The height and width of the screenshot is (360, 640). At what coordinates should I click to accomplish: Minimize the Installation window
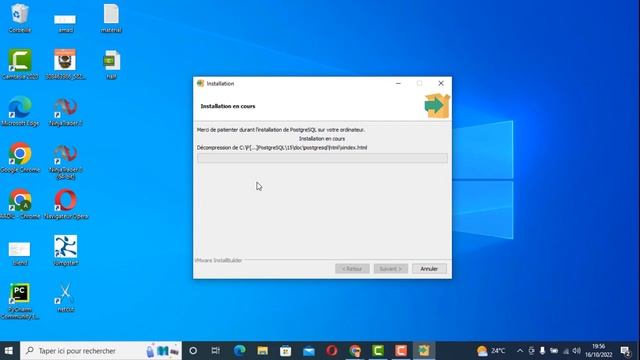pos(398,83)
